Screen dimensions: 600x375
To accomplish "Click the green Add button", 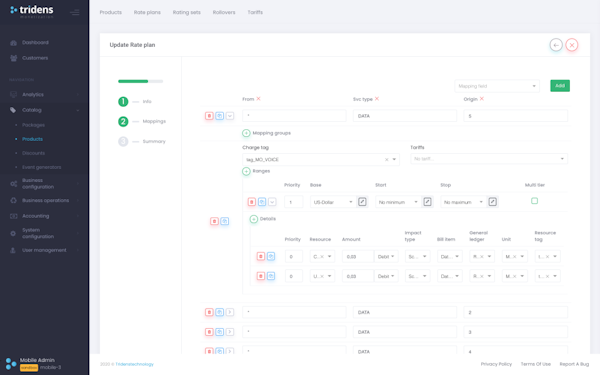I will point(560,86).
